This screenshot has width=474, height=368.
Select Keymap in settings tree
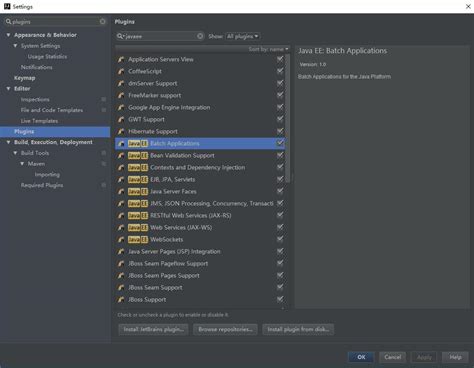25,78
